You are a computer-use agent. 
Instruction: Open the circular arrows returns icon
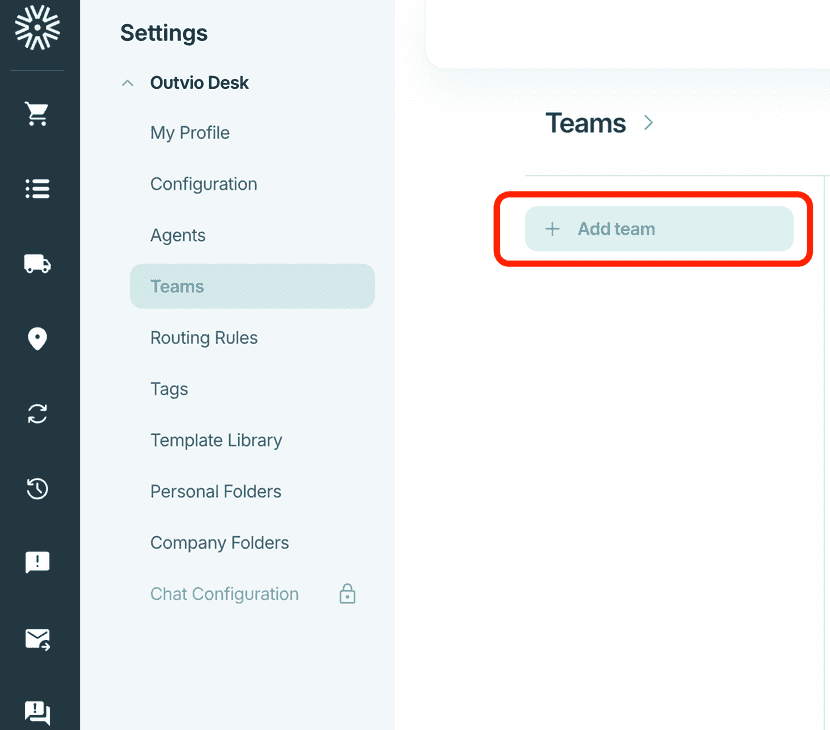pyautogui.click(x=37, y=413)
